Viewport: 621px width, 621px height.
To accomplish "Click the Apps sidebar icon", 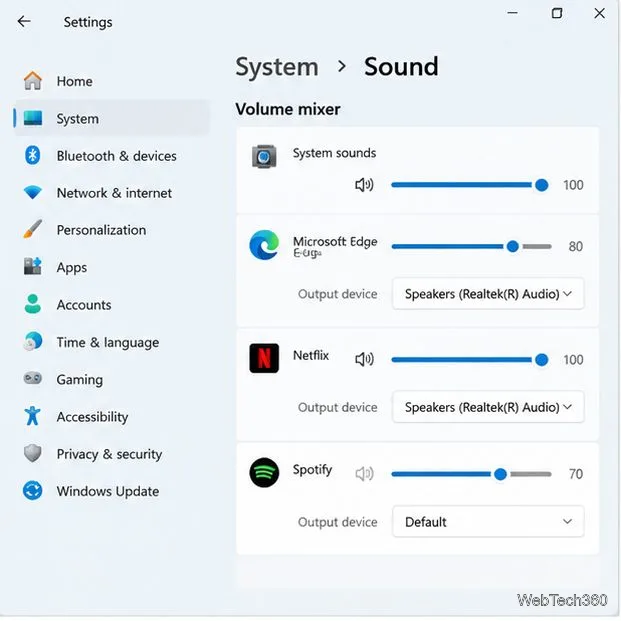I will point(32,266).
